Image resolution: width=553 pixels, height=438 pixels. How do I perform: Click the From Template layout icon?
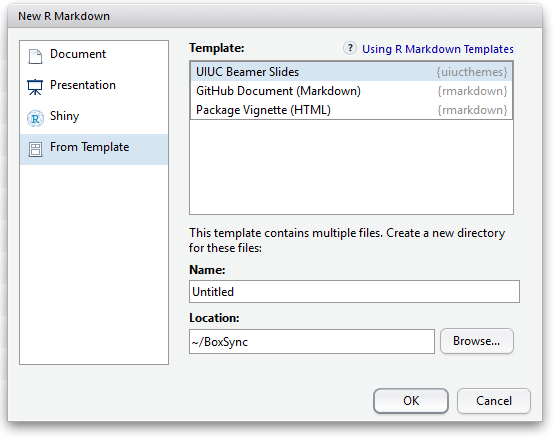35,150
